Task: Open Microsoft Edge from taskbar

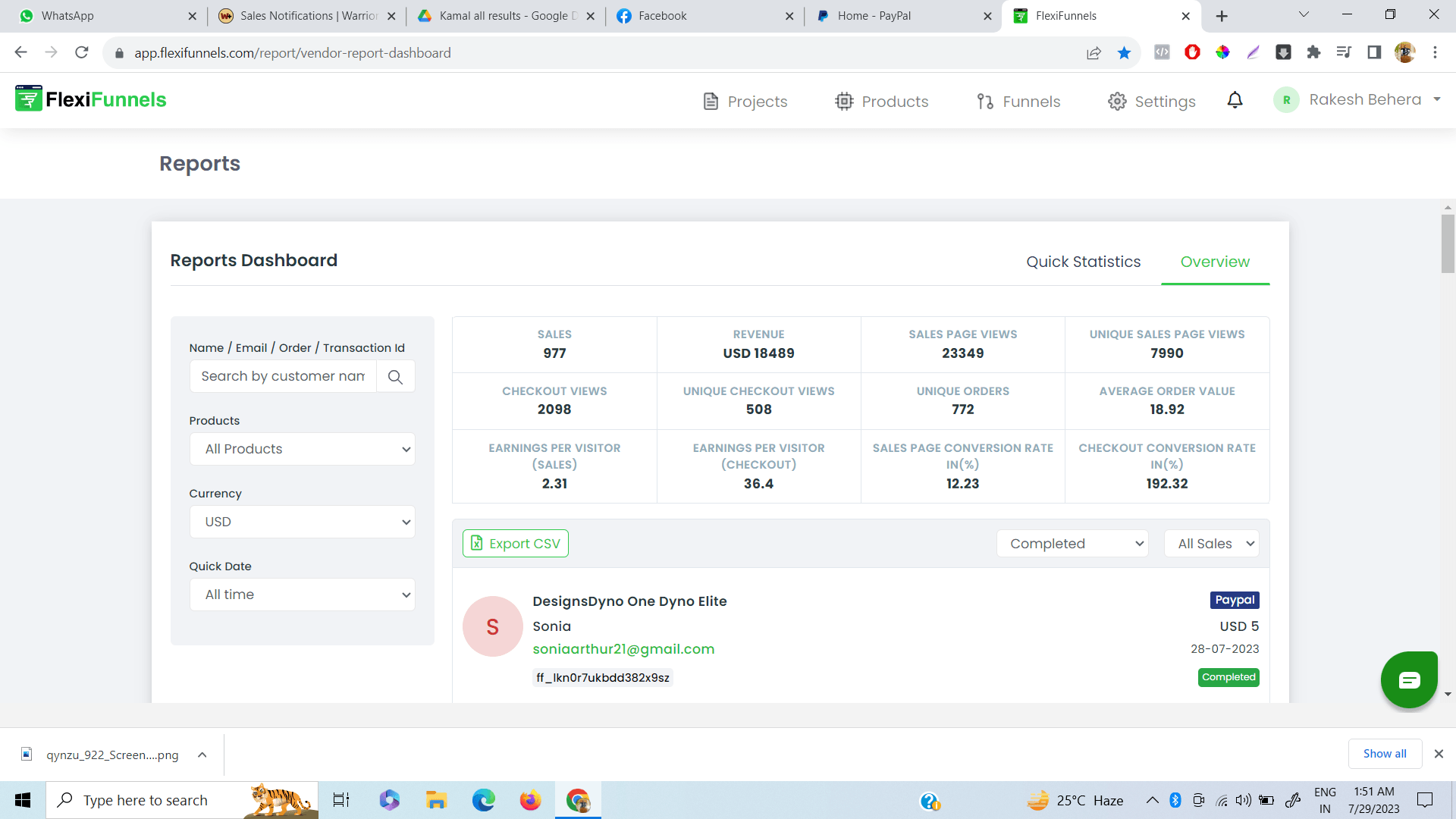Action: tap(483, 800)
